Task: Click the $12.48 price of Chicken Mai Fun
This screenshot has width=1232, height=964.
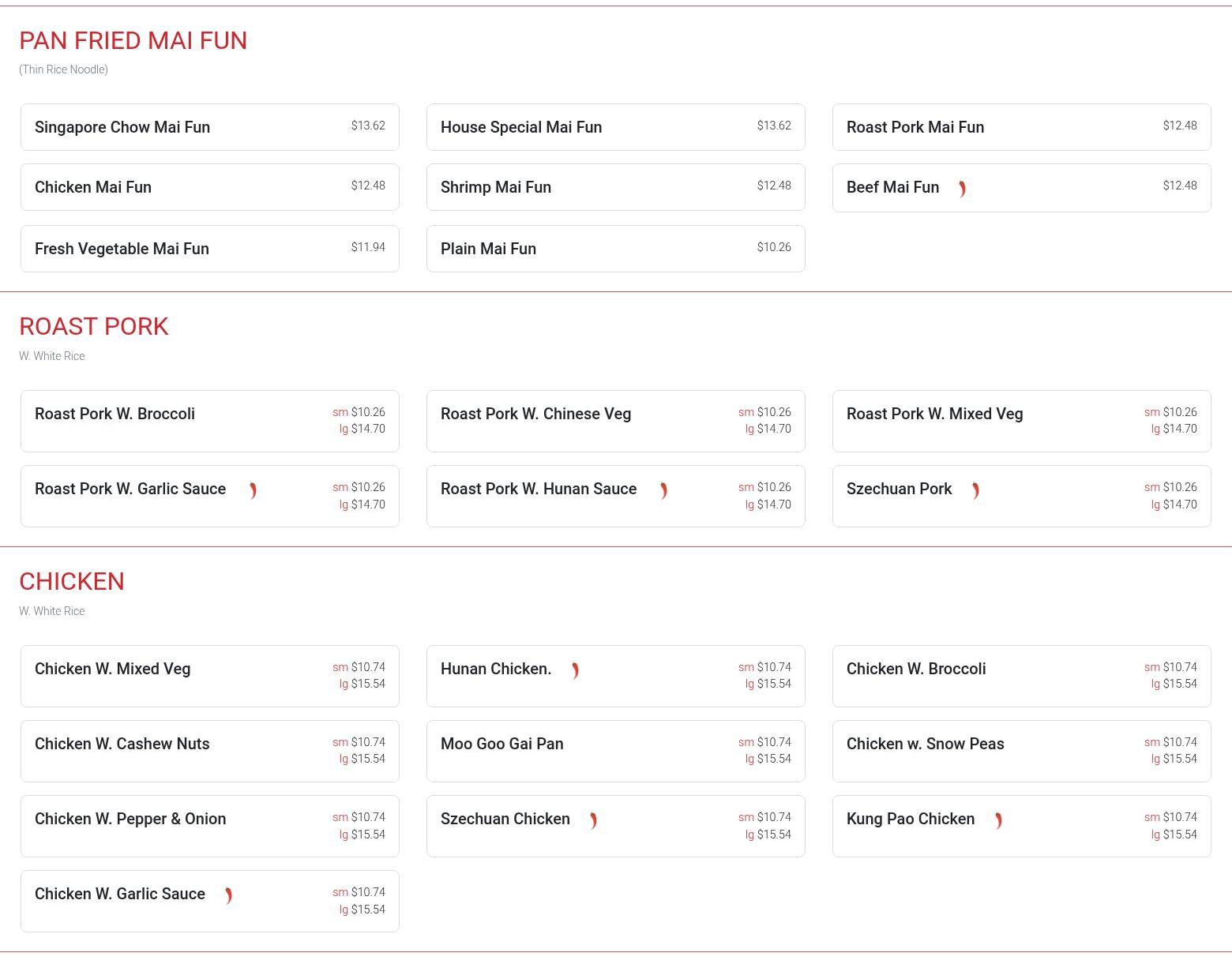Action: (x=368, y=186)
